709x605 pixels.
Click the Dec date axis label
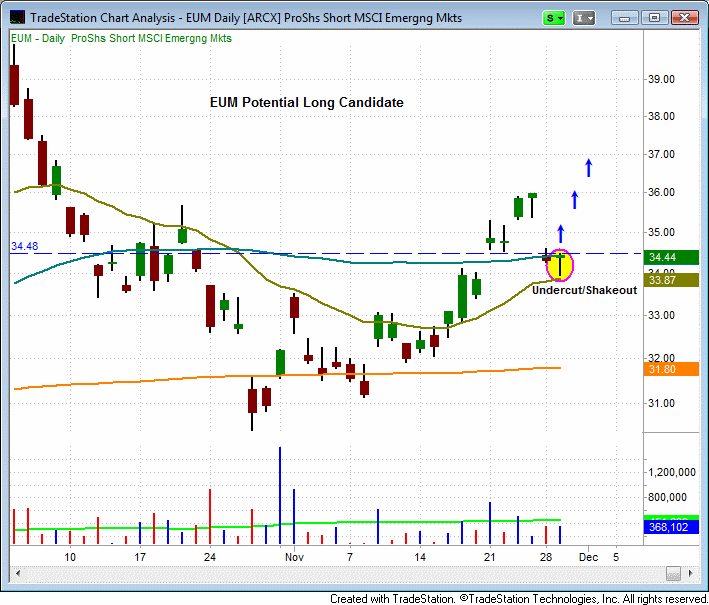coord(588,557)
